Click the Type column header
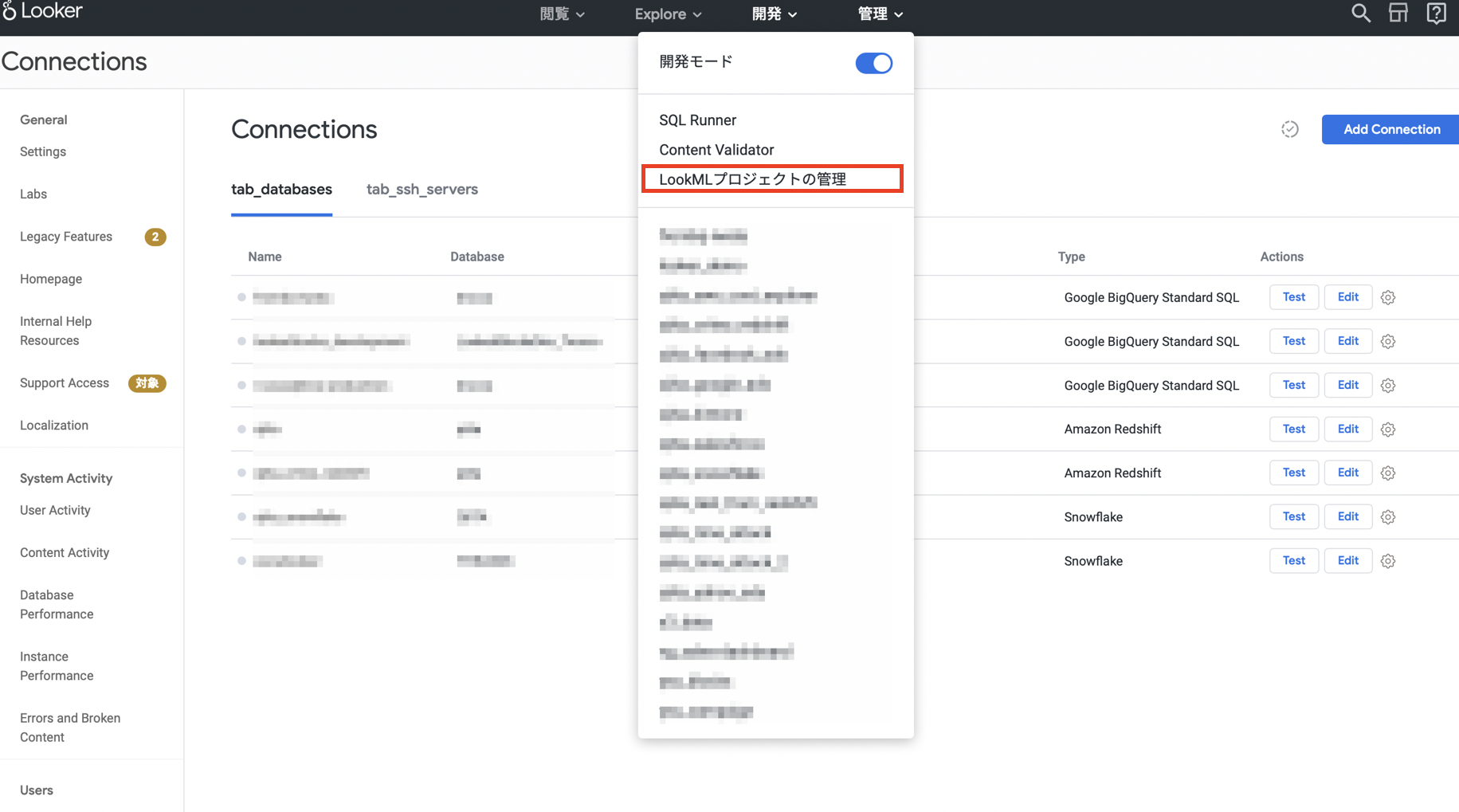Screen dimensions: 1459x812 pyautogui.click(x=1071, y=257)
